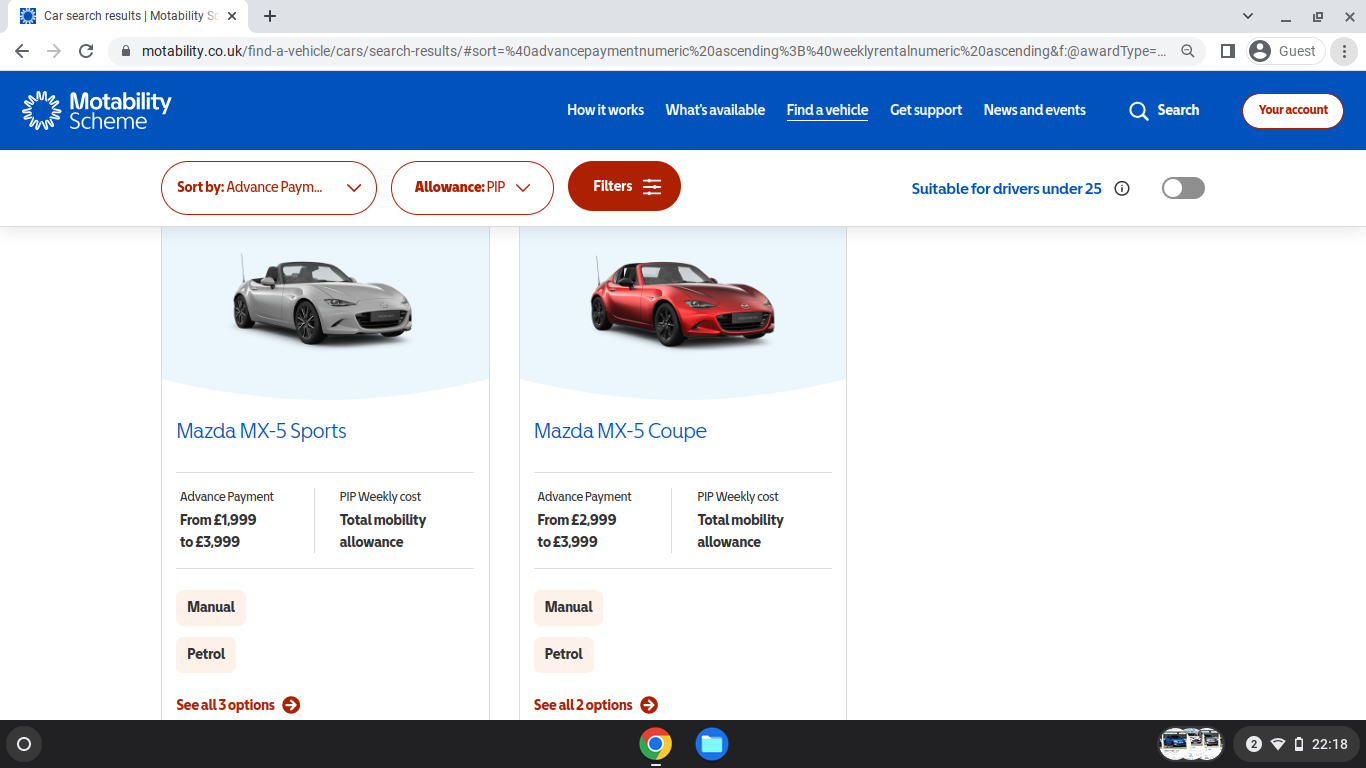Open the Sort by Advance Payment dropdown
The image size is (1366, 768).
(269, 188)
